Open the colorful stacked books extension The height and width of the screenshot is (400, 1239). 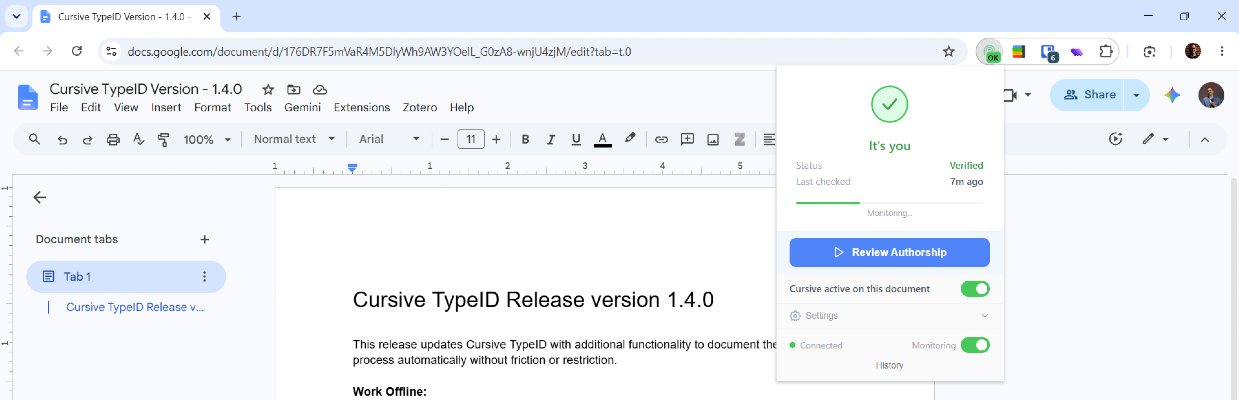coord(1019,52)
